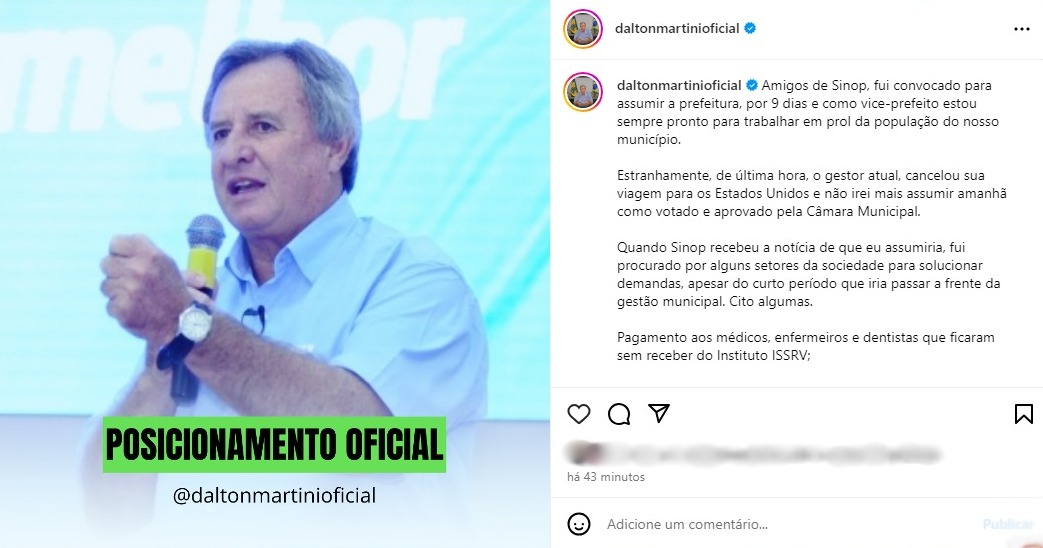Click the post caption text
This screenshot has height=548, width=1043.
[812, 220]
